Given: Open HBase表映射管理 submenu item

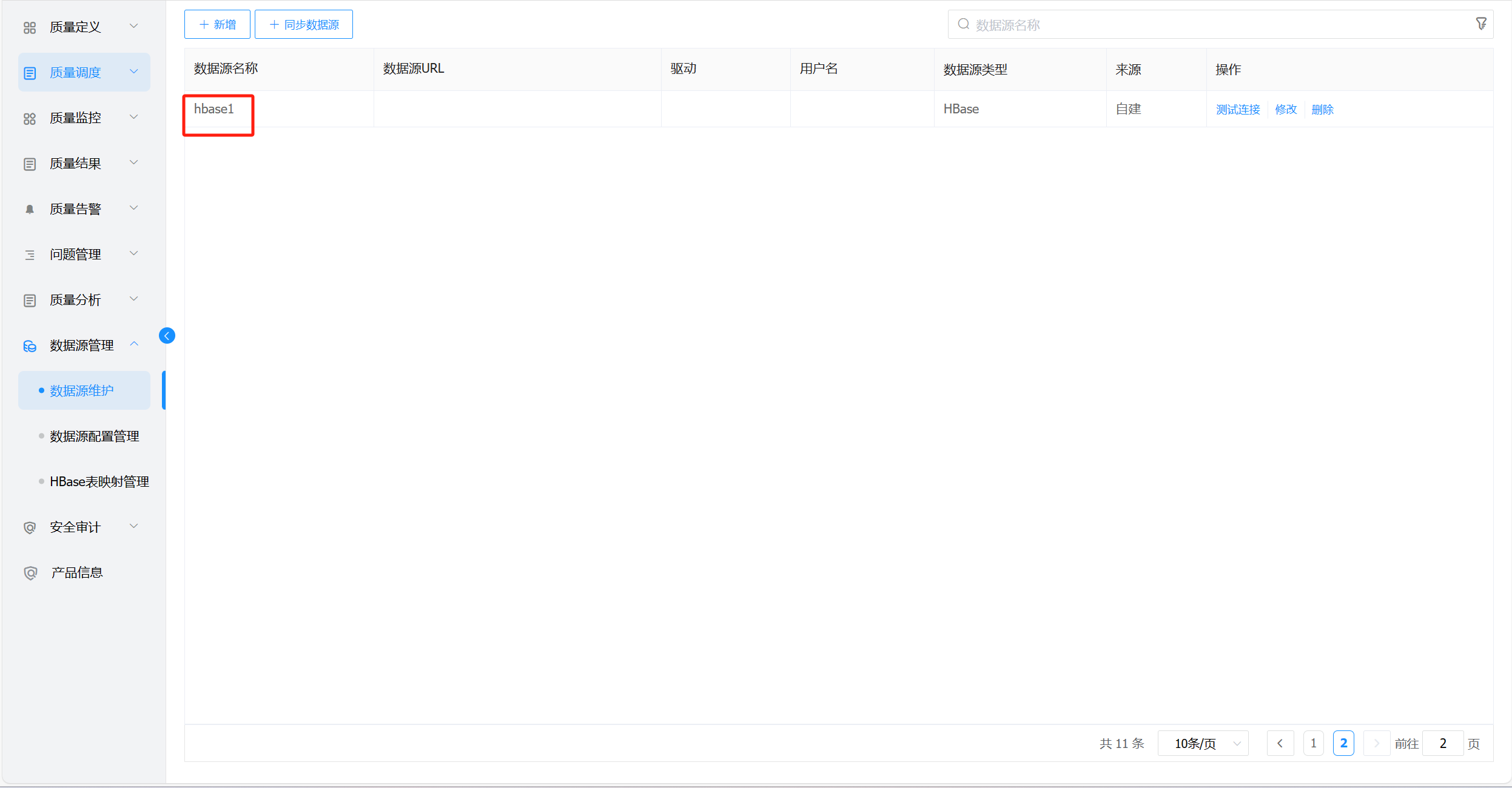Looking at the screenshot, I should click(99, 482).
